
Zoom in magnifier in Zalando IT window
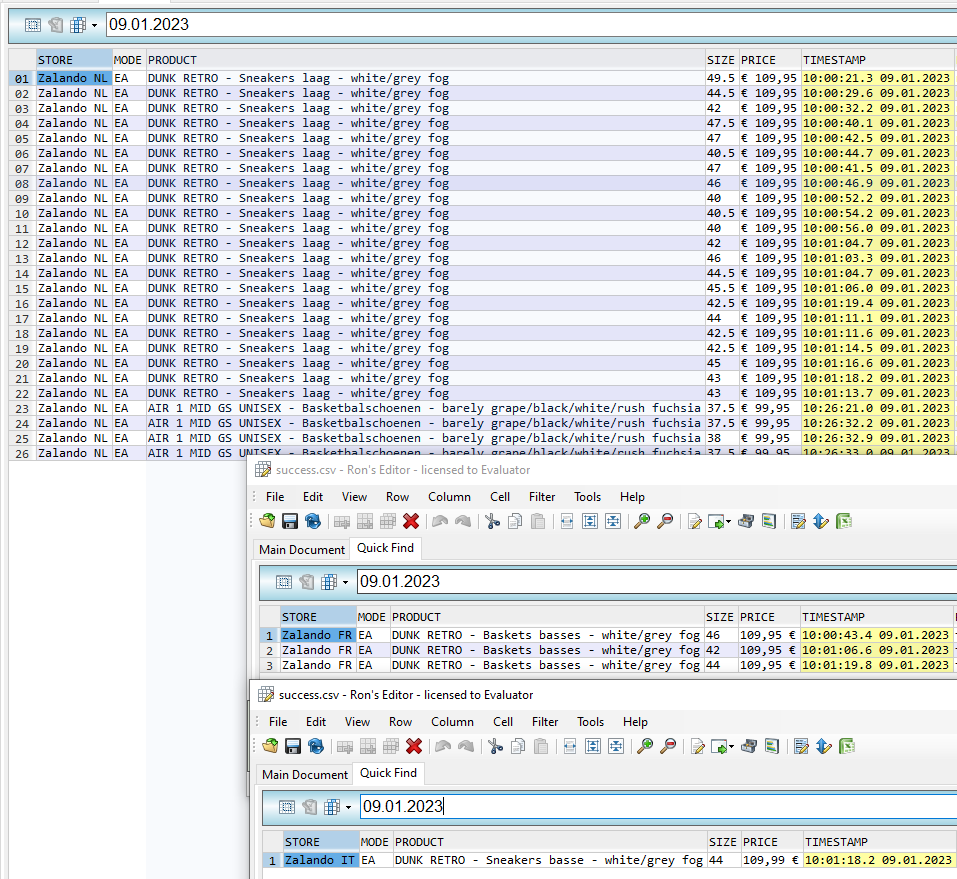[645, 746]
